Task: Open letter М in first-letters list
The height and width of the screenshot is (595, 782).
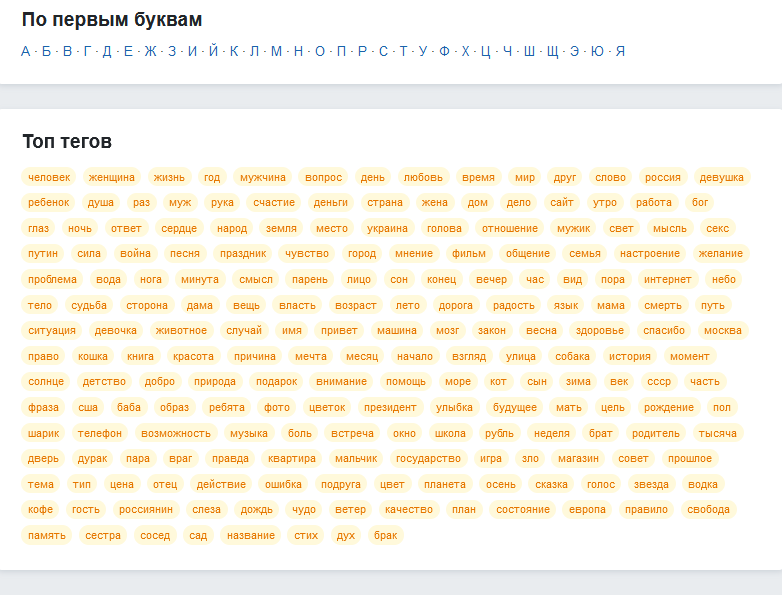Action: 276,51
